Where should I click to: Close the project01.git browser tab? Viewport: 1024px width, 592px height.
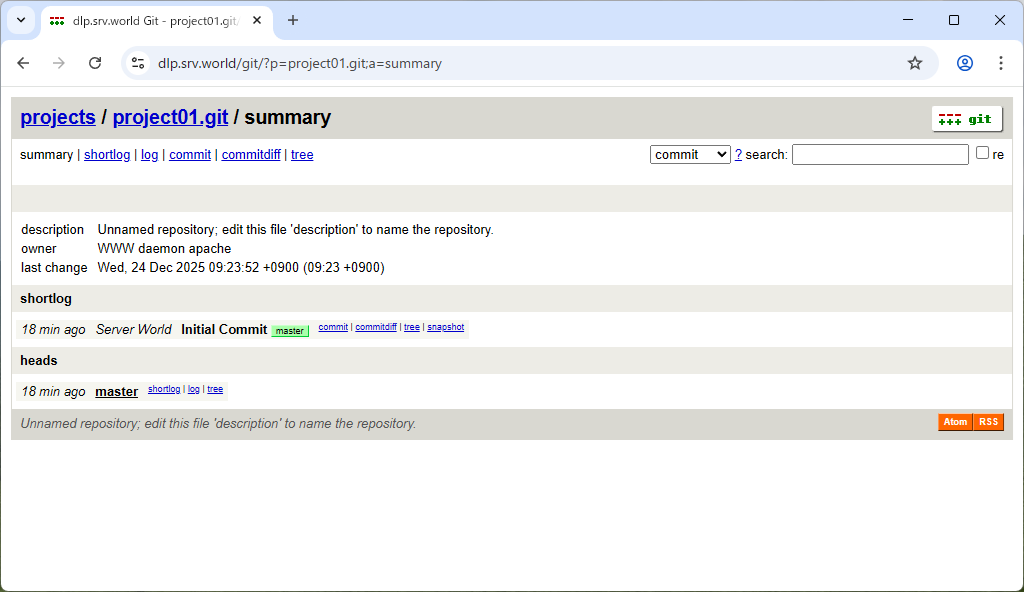click(257, 20)
